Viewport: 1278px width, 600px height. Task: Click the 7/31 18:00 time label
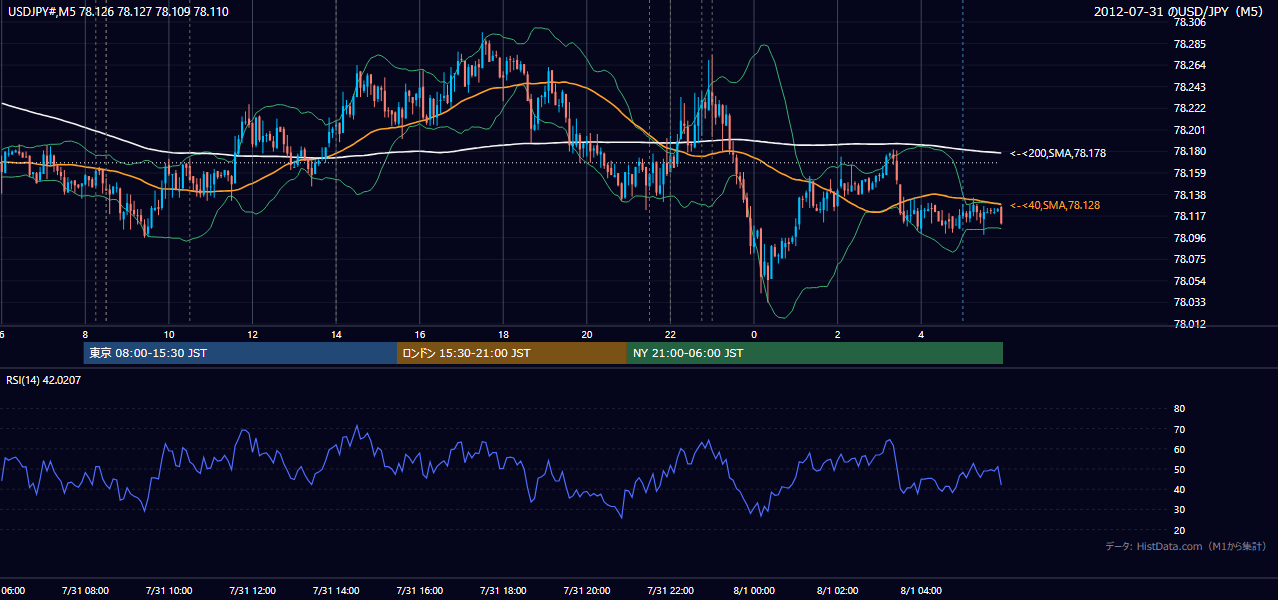[x=503, y=591]
